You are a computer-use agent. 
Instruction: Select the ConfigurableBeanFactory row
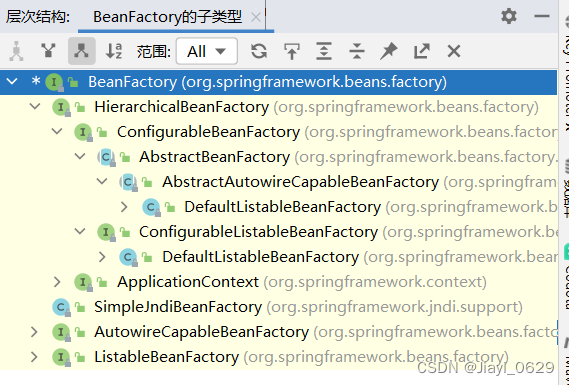278,132
